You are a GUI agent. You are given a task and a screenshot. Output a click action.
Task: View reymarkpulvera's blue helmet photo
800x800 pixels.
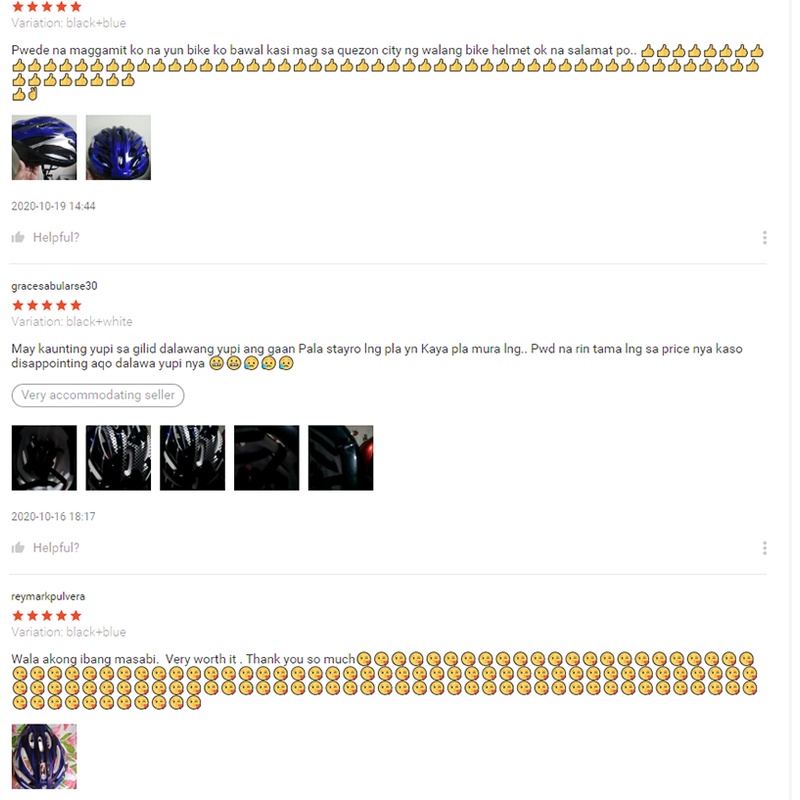click(x=44, y=757)
